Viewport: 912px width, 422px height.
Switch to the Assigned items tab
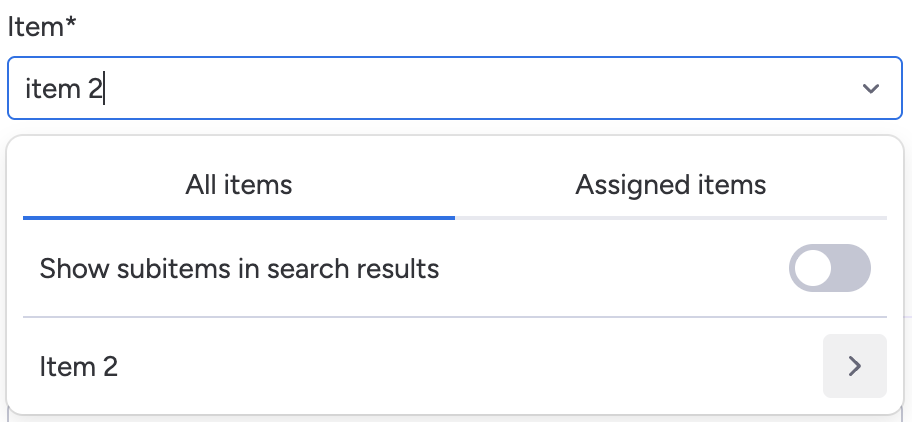click(x=670, y=185)
